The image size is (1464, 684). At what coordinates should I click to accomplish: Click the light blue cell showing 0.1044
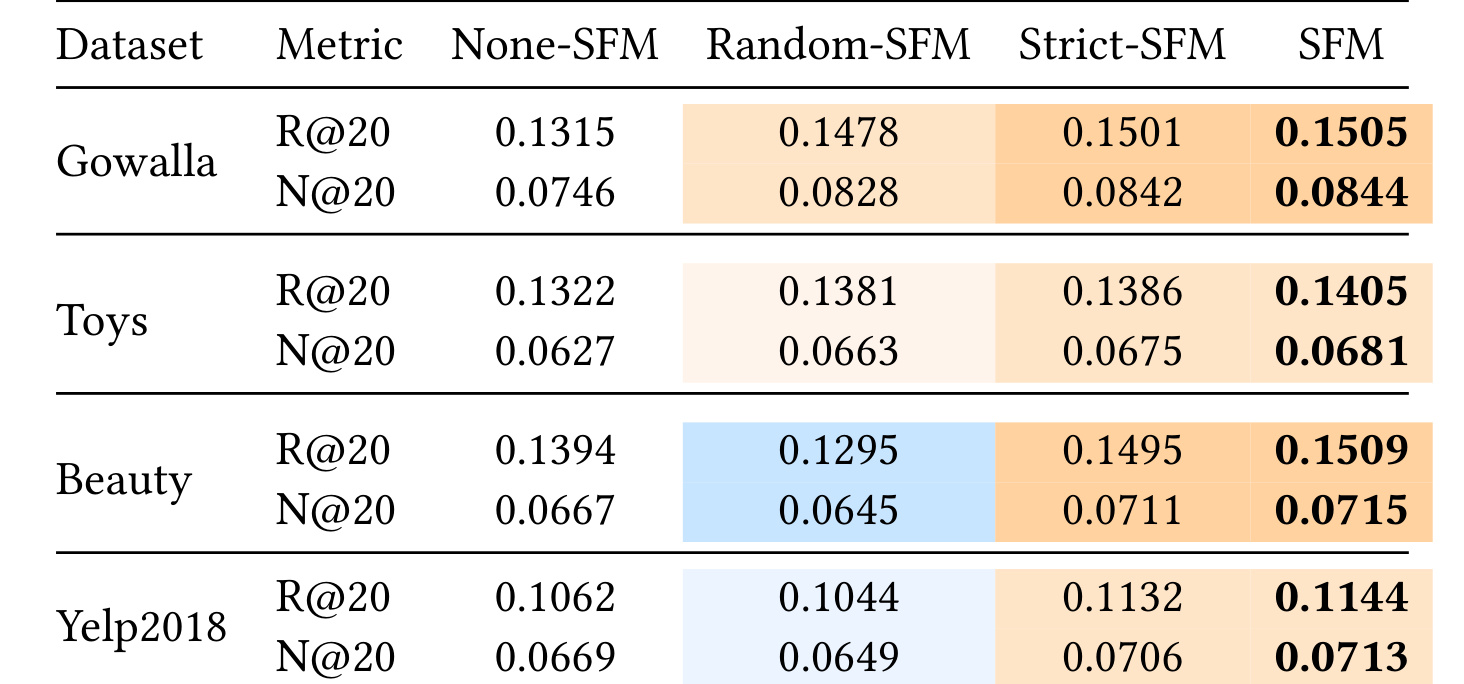point(838,598)
